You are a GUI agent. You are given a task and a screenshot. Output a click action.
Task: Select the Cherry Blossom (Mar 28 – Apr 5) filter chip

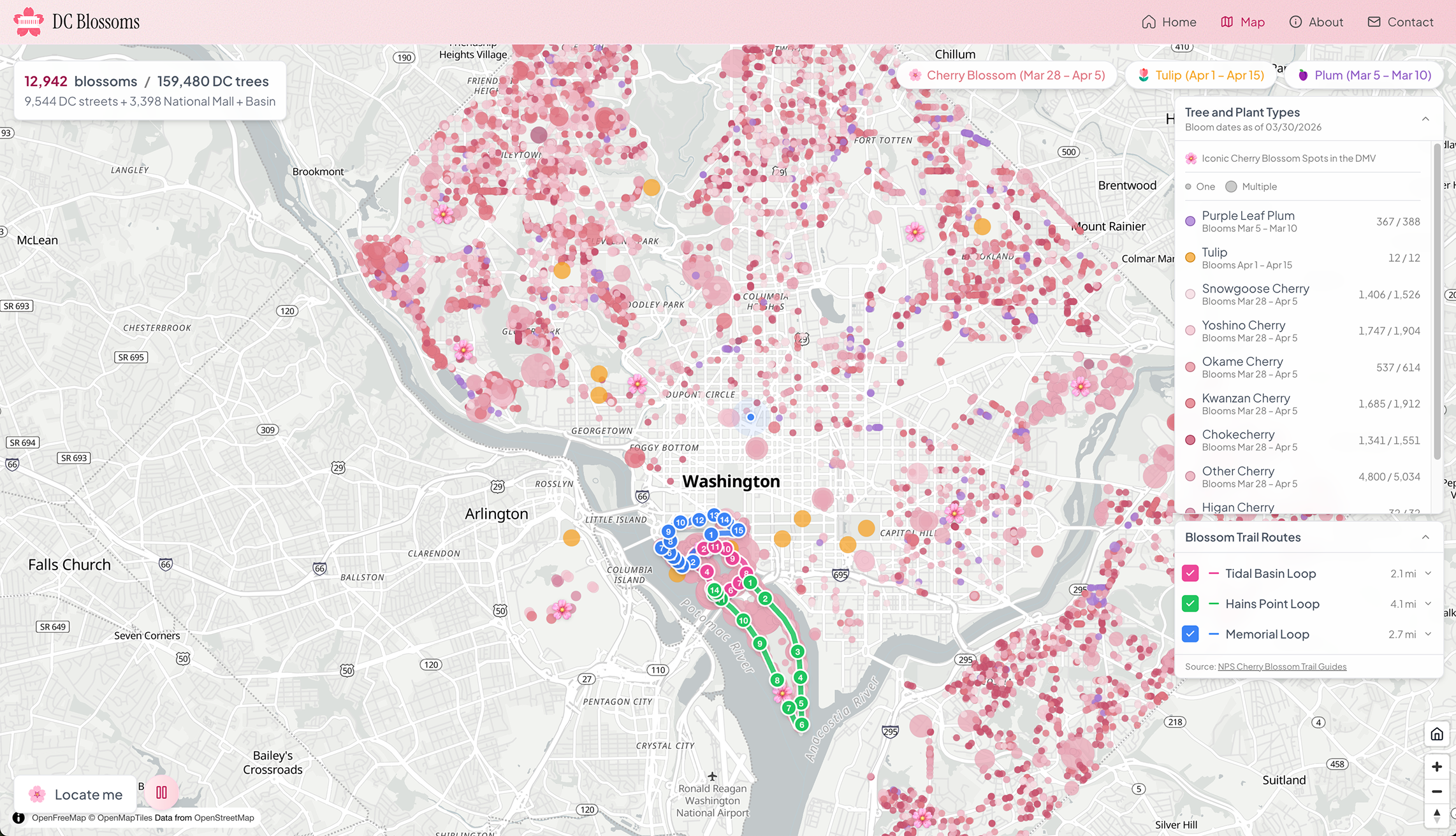pos(1007,75)
